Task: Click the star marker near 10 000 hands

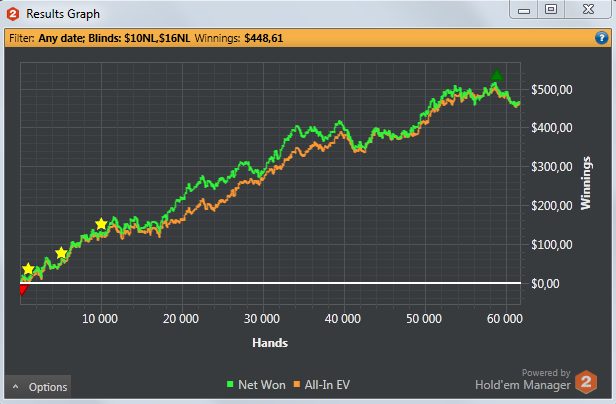Action: 101,224
